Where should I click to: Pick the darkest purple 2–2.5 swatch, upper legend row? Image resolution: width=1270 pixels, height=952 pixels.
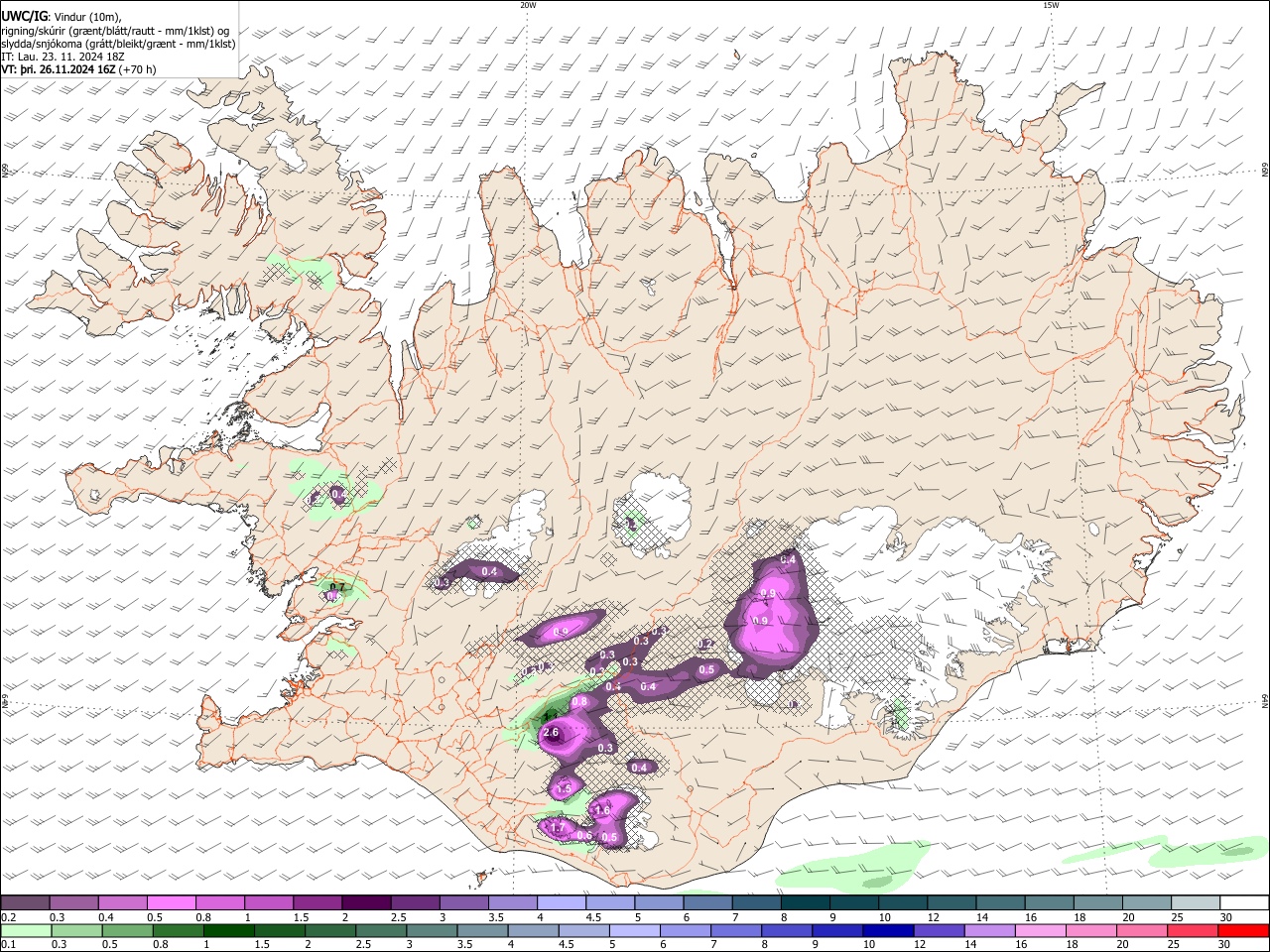coord(366,902)
